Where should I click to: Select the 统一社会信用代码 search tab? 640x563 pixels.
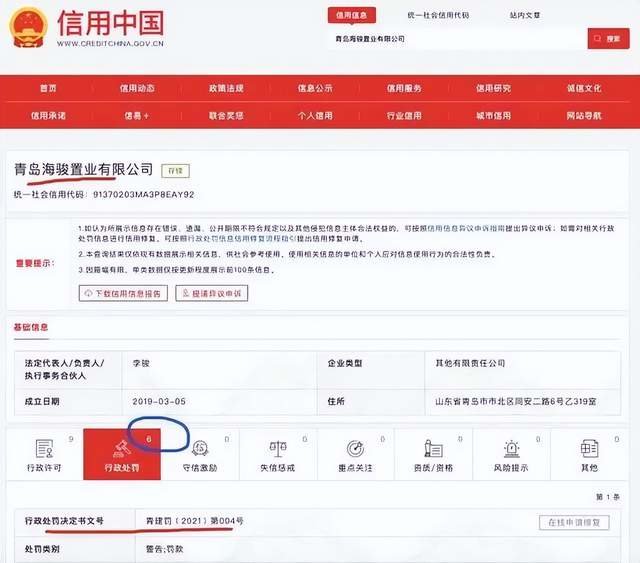coord(438,16)
